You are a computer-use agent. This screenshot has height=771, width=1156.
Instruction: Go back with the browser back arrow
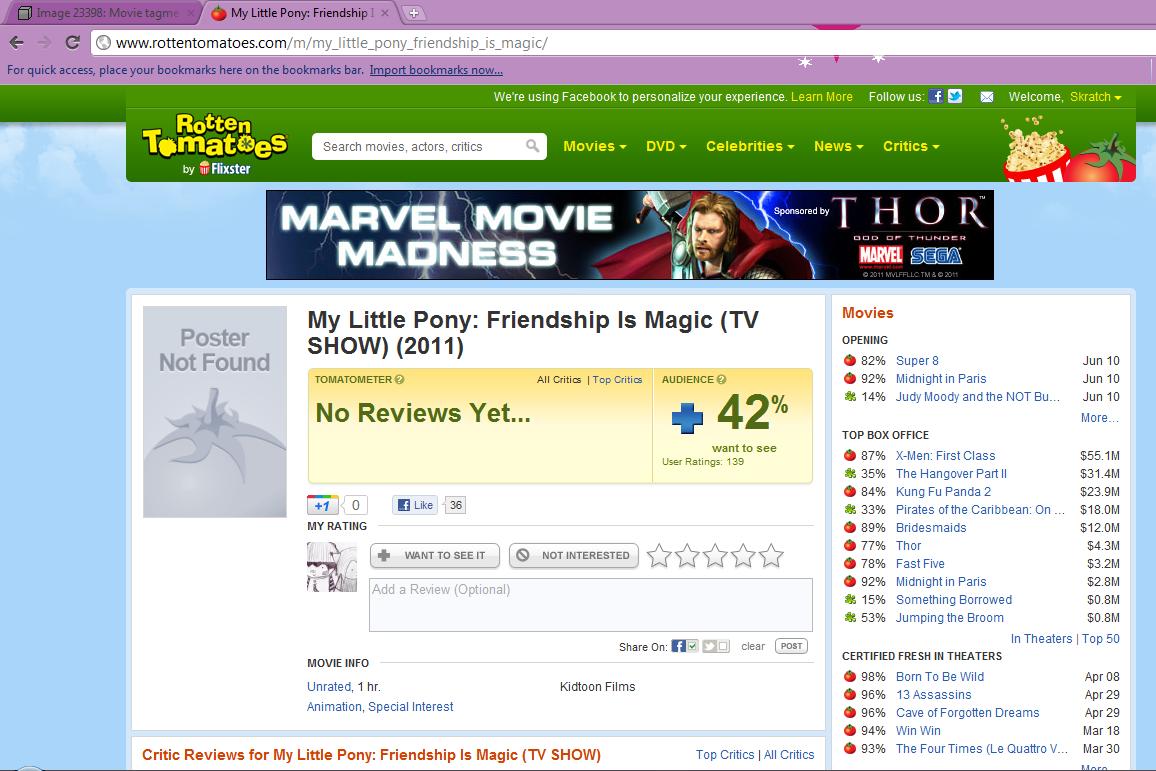16,43
